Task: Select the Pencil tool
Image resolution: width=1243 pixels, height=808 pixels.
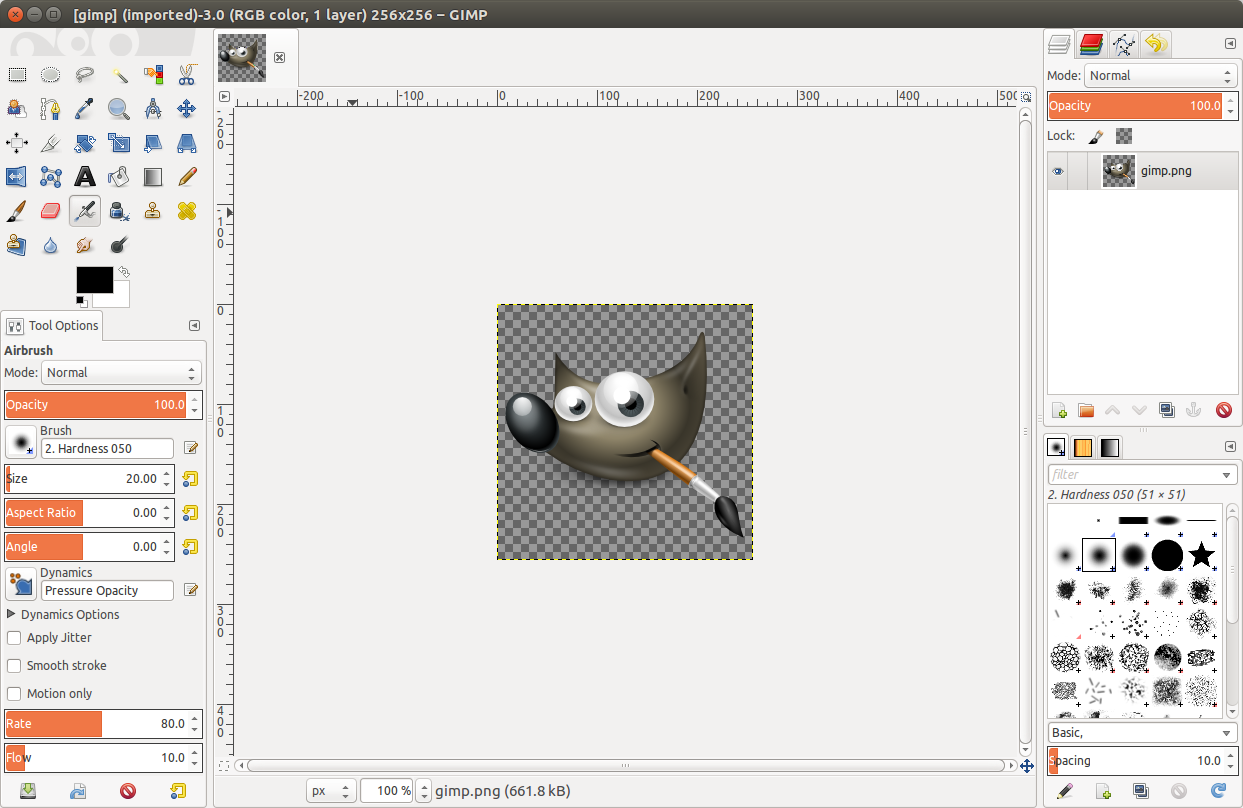Action: pos(187,177)
